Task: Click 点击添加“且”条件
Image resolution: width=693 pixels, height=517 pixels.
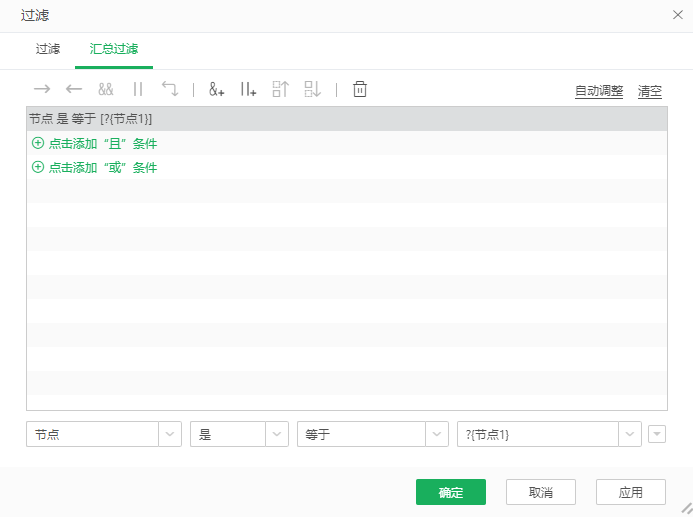Action: (103, 144)
